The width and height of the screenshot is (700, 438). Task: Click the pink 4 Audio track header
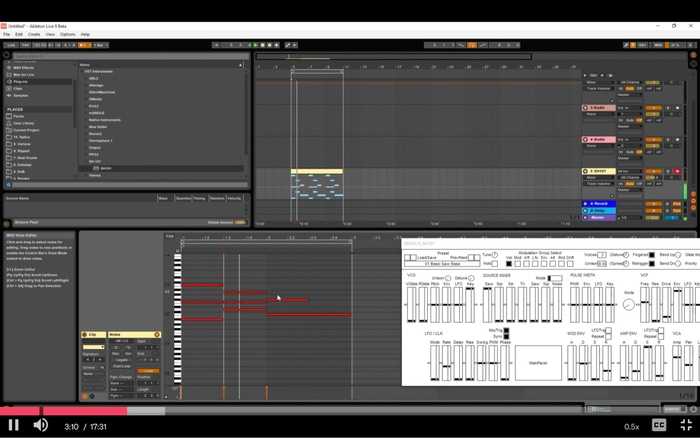click(x=599, y=139)
